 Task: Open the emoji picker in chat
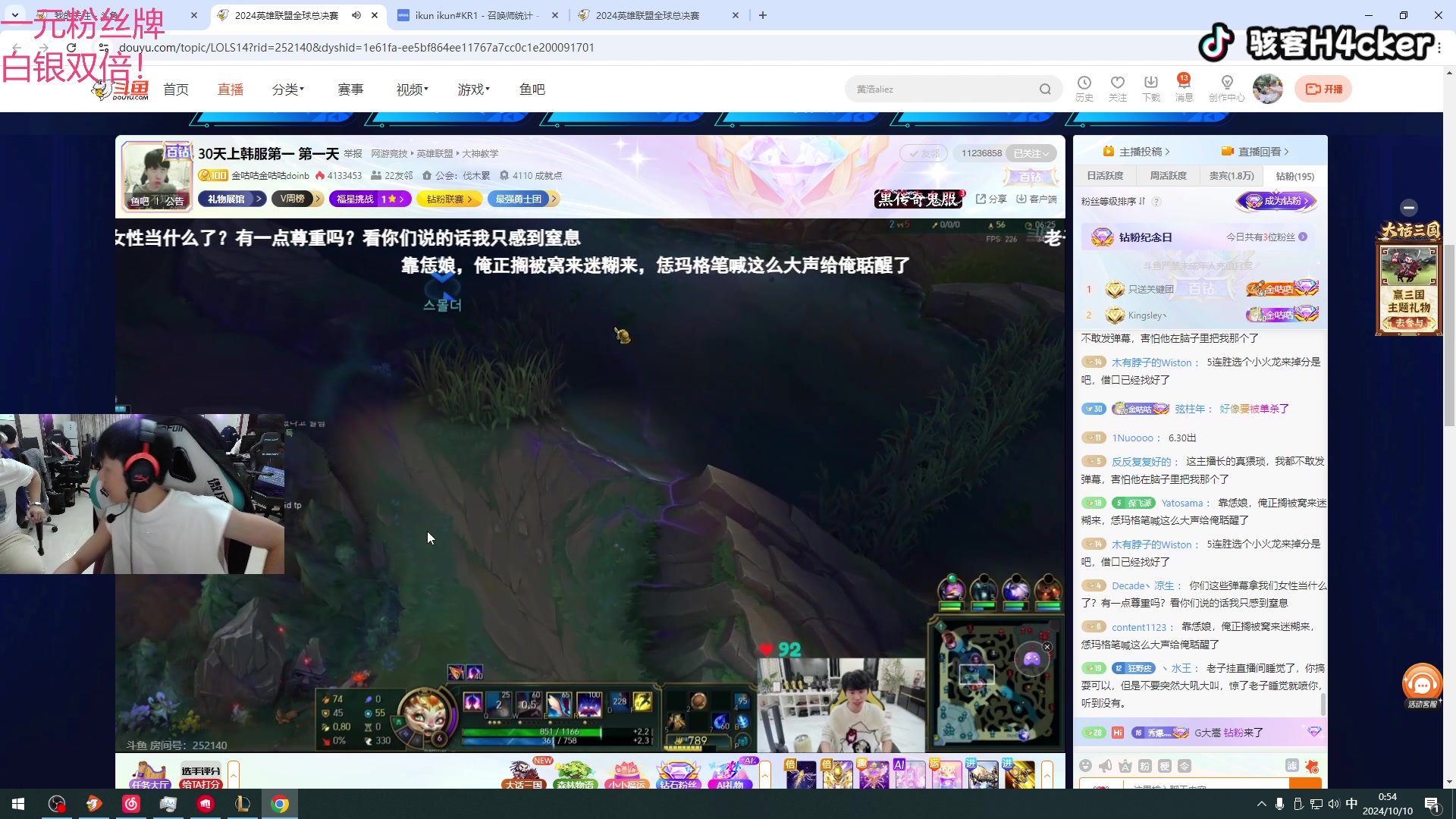point(1086,766)
